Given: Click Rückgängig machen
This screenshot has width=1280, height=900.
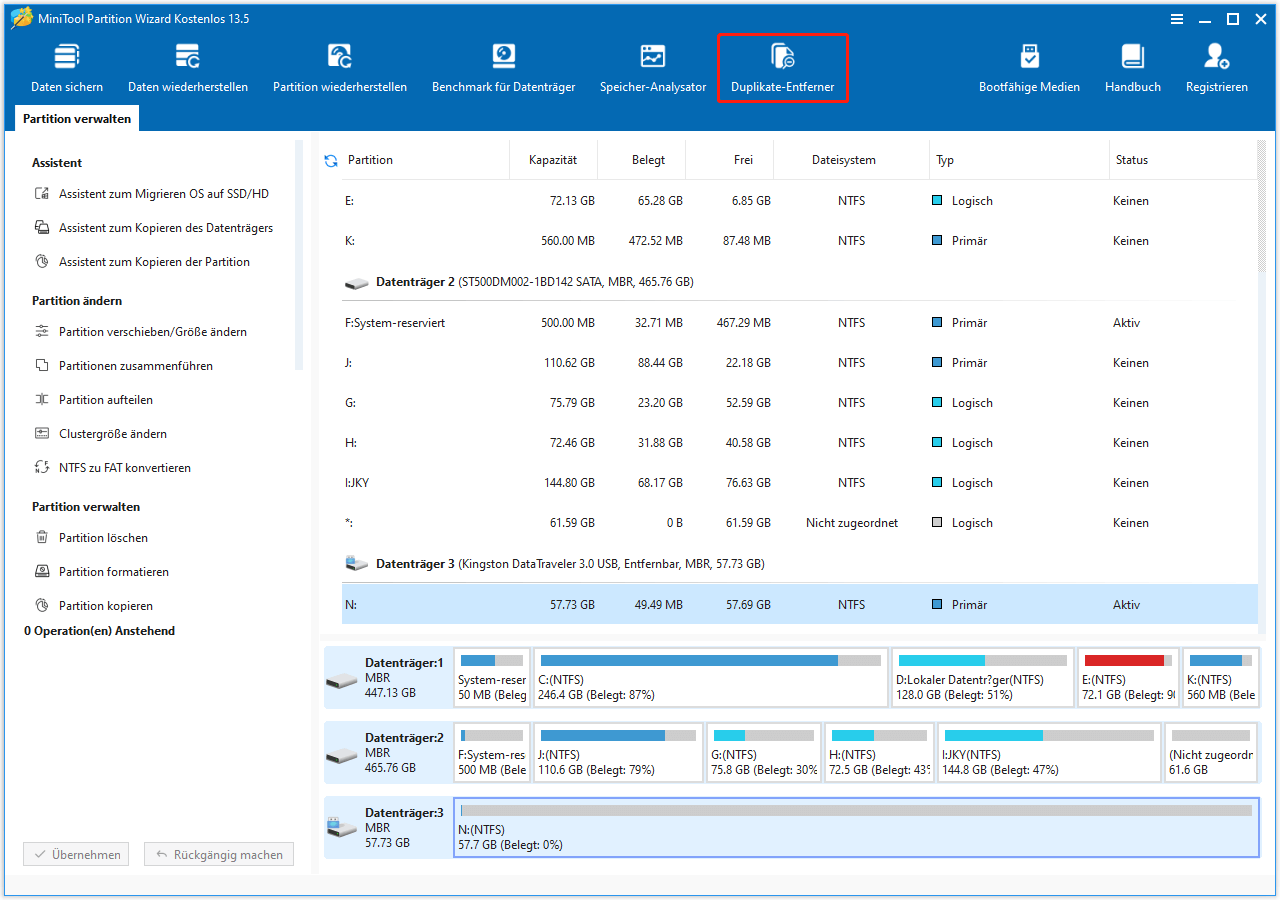Looking at the screenshot, I should click(218, 853).
